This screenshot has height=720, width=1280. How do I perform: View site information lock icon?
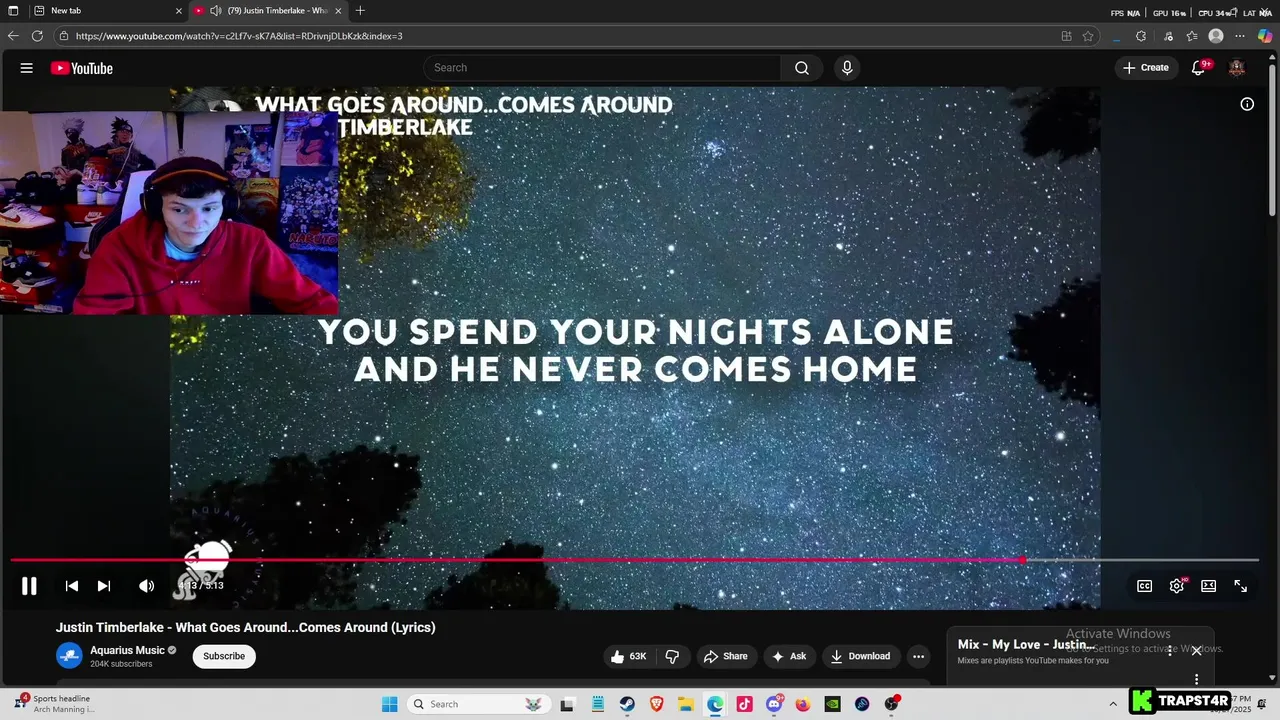tap(64, 36)
